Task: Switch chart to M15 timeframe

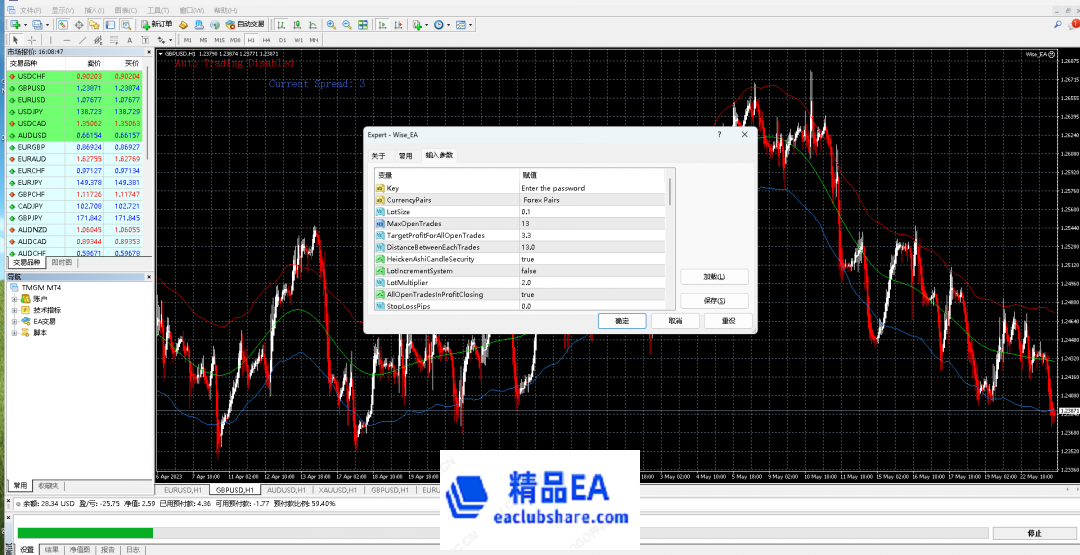Action: 220,40
